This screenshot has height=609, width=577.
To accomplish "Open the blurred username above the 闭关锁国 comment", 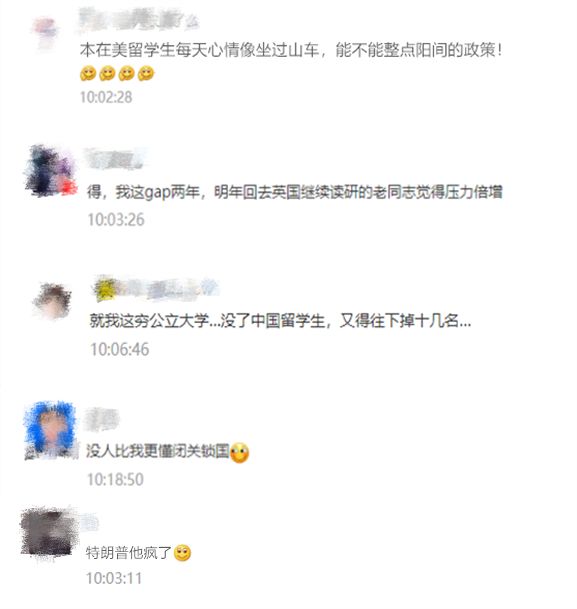I will click(x=101, y=419).
